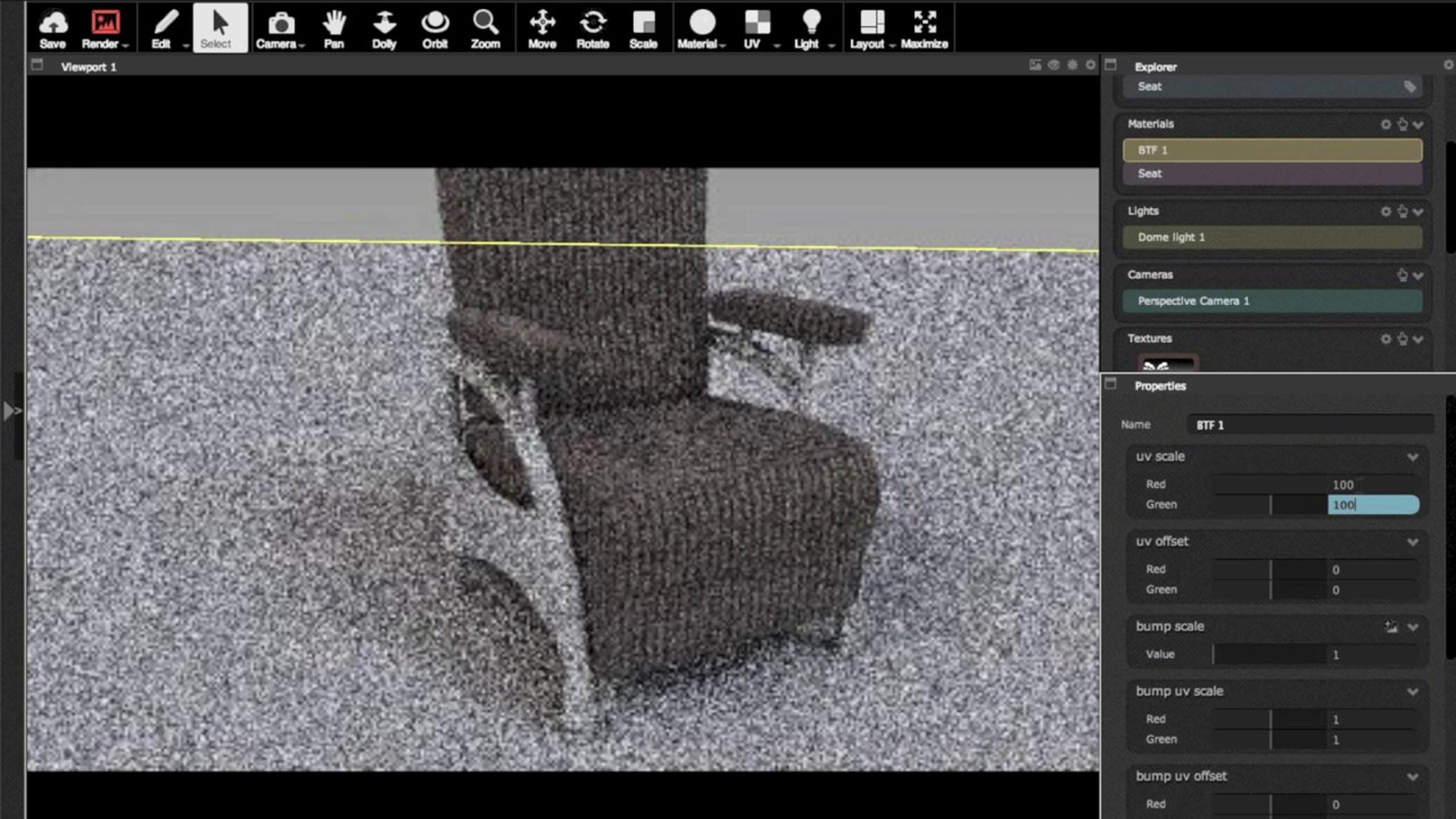Click the uv offset Red slider

1269,570
